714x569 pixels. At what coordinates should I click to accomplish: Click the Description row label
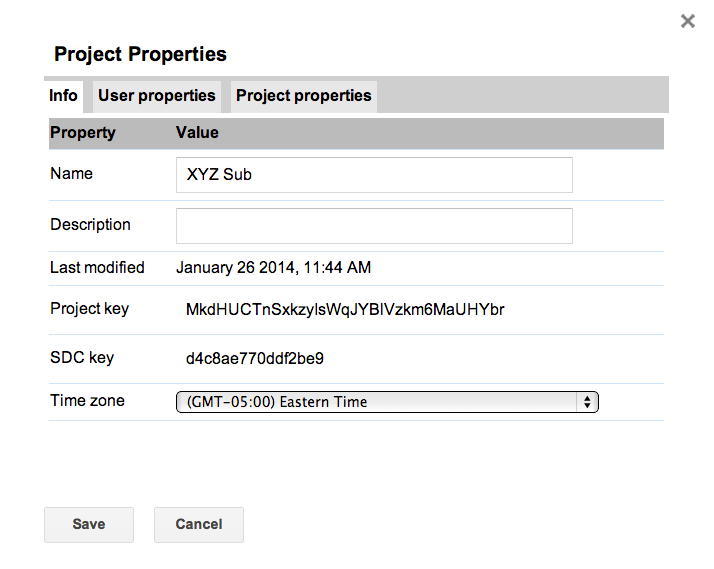[x=90, y=224]
